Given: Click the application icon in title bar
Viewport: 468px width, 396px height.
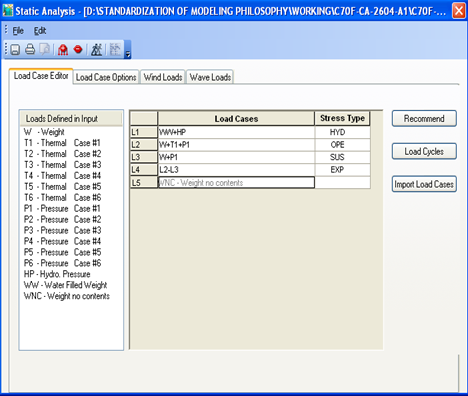Looking at the screenshot, I should point(8,11).
